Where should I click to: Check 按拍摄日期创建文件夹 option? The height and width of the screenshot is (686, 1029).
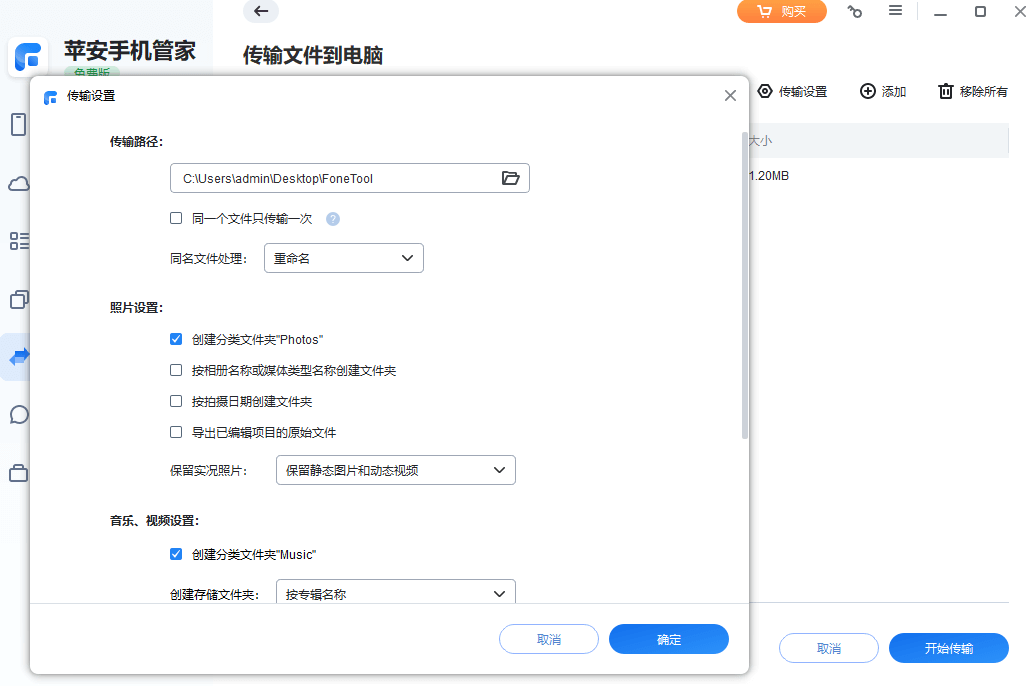176,403
